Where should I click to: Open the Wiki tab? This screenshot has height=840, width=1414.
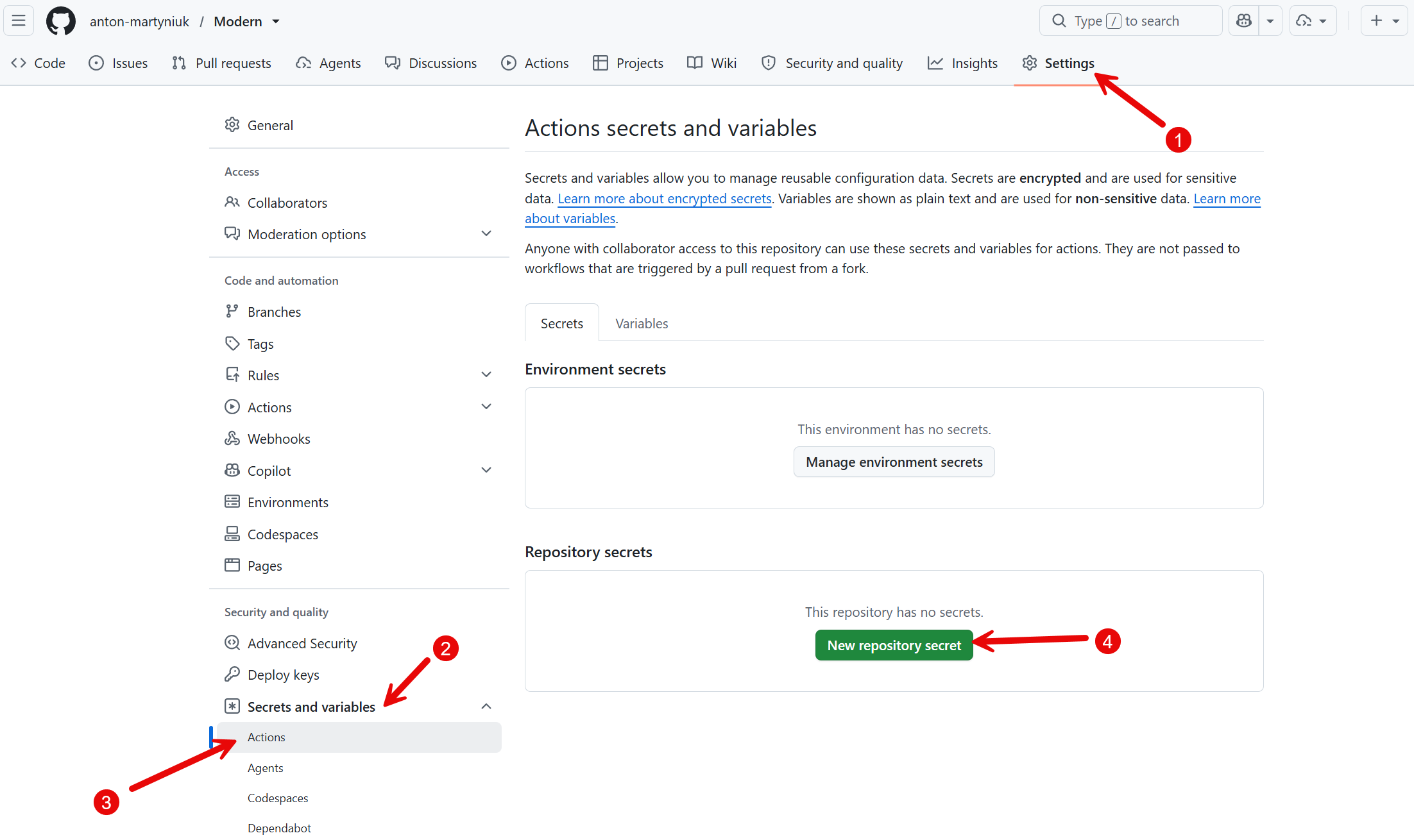pos(712,63)
